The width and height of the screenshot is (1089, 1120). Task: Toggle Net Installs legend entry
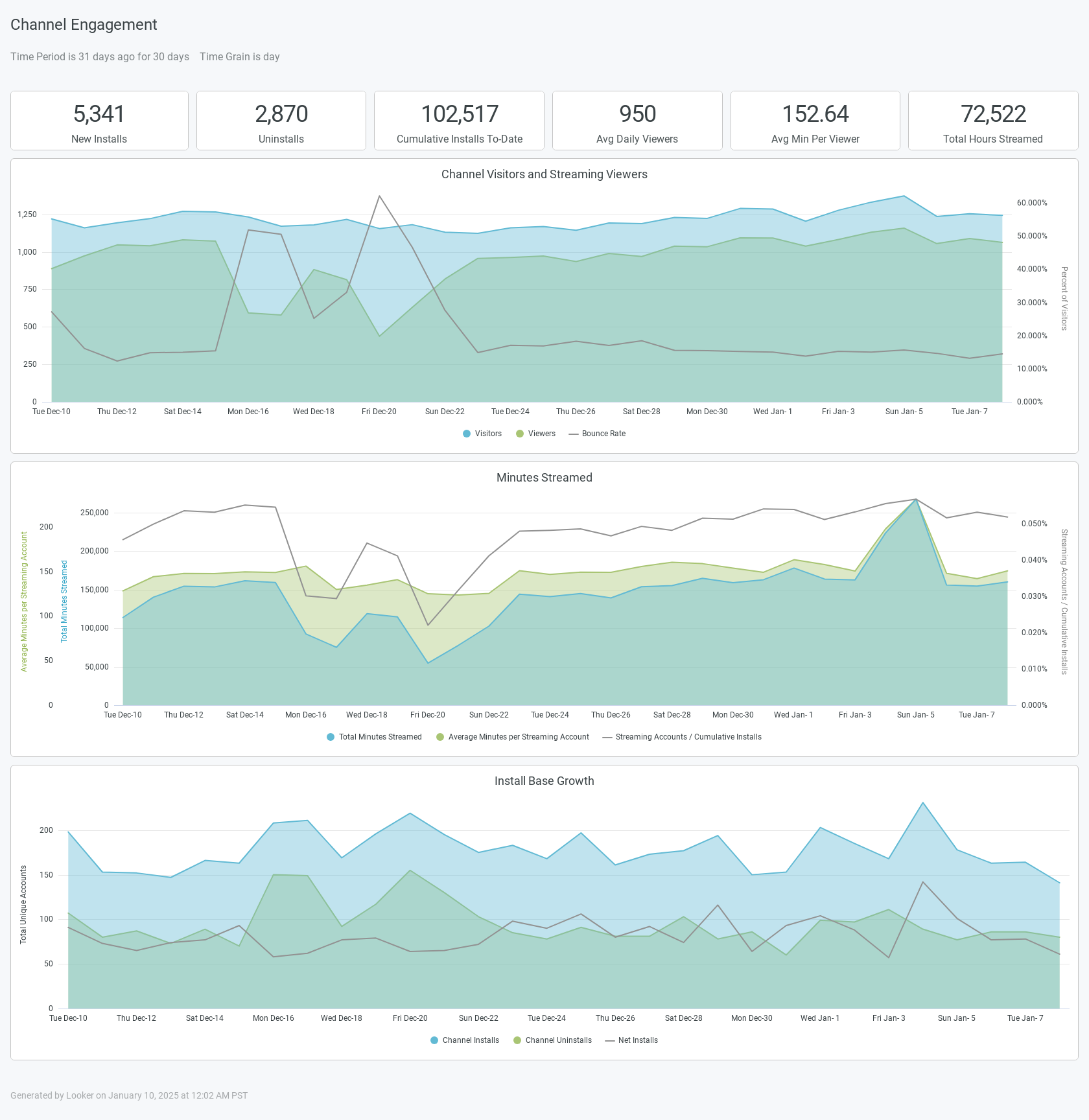(x=631, y=1040)
